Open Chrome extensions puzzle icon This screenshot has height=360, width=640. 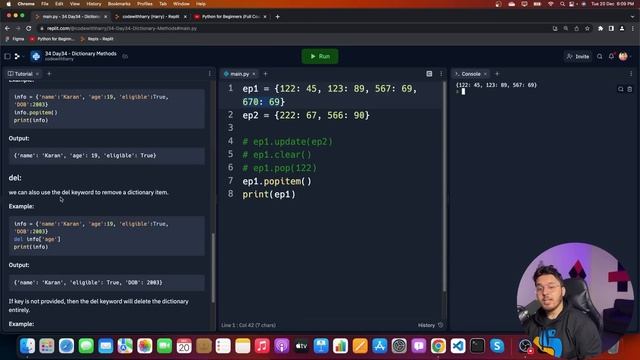pos(600,29)
